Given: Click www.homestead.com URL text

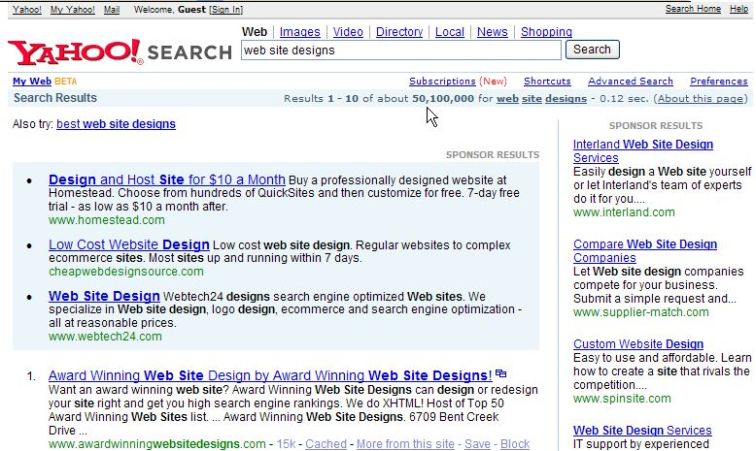Looking at the screenshot, I should pyautogui.click(x=107, y=220).
